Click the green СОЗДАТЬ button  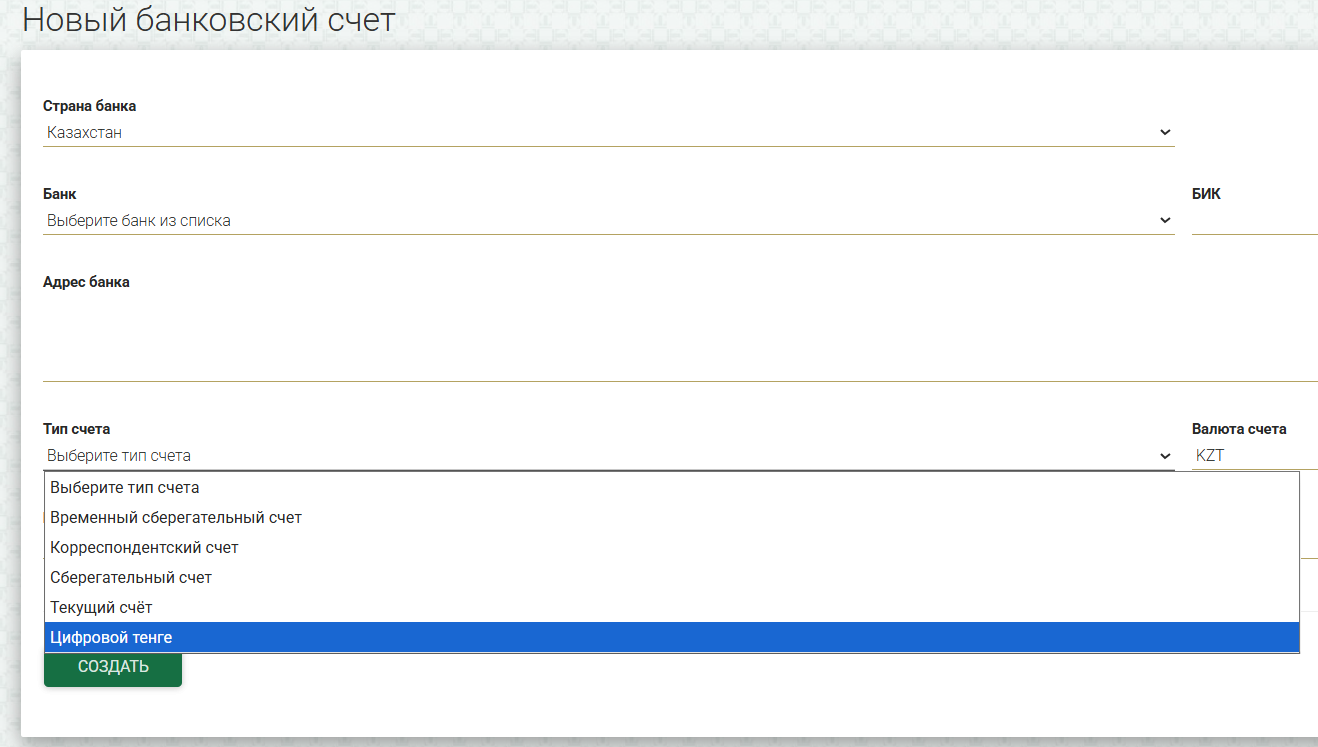click(113, 667)
